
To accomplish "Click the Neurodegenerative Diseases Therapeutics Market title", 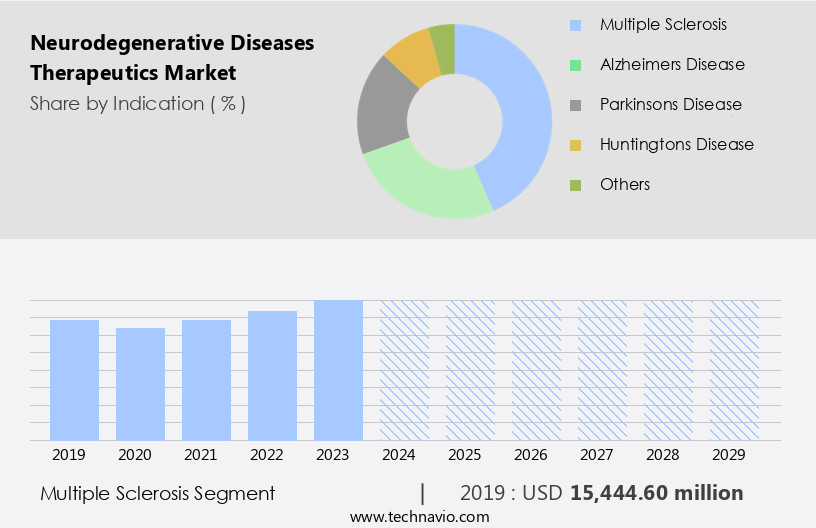I will 172,58.
